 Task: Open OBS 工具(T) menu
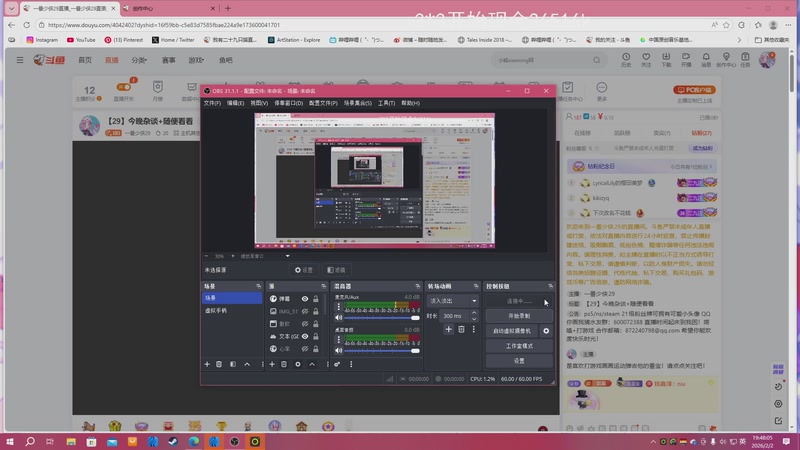pyautogui.click(x=386, y=103)
